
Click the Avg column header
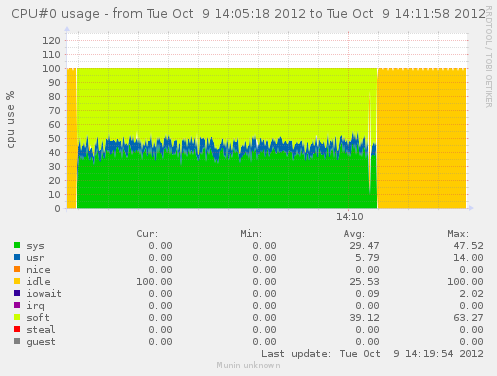coord(354,234)
